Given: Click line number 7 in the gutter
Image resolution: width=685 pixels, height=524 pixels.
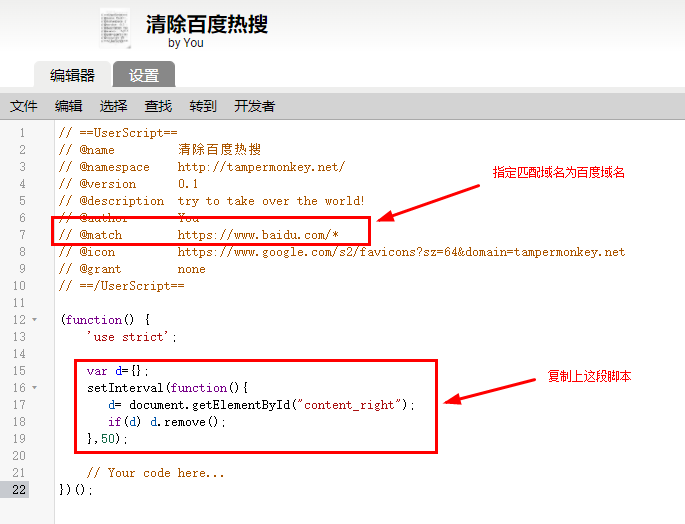Looking at the screenshot, I should (22, 235).
